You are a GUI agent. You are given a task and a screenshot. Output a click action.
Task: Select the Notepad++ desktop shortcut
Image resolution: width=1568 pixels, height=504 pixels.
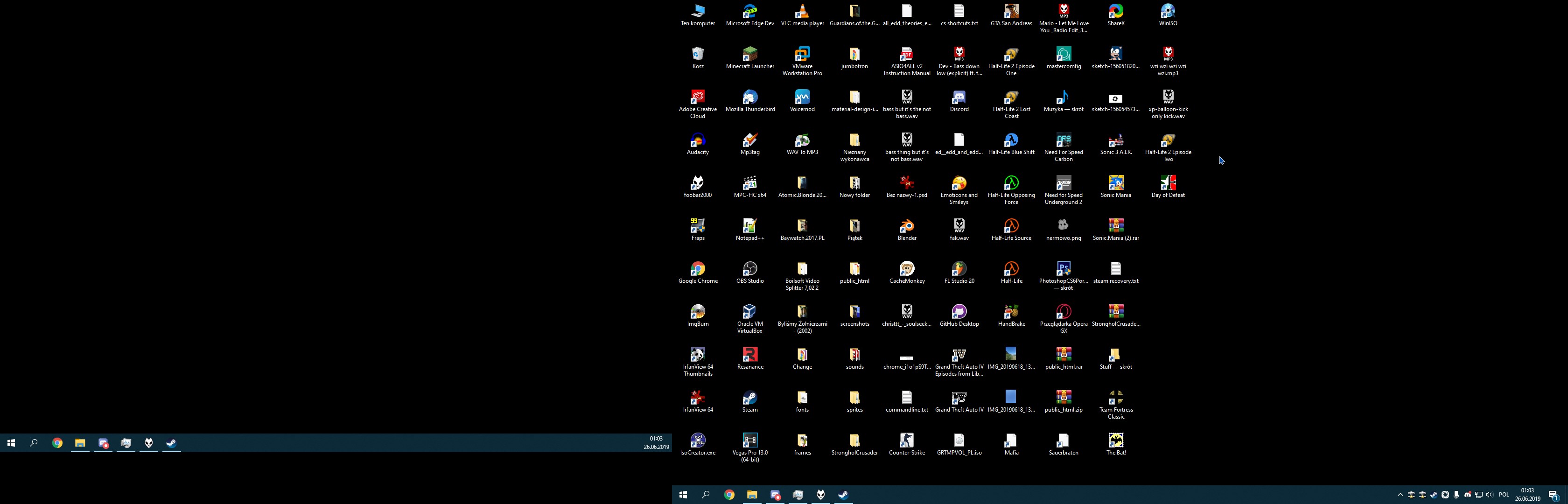pyautogui.click(x=750, y=230)
